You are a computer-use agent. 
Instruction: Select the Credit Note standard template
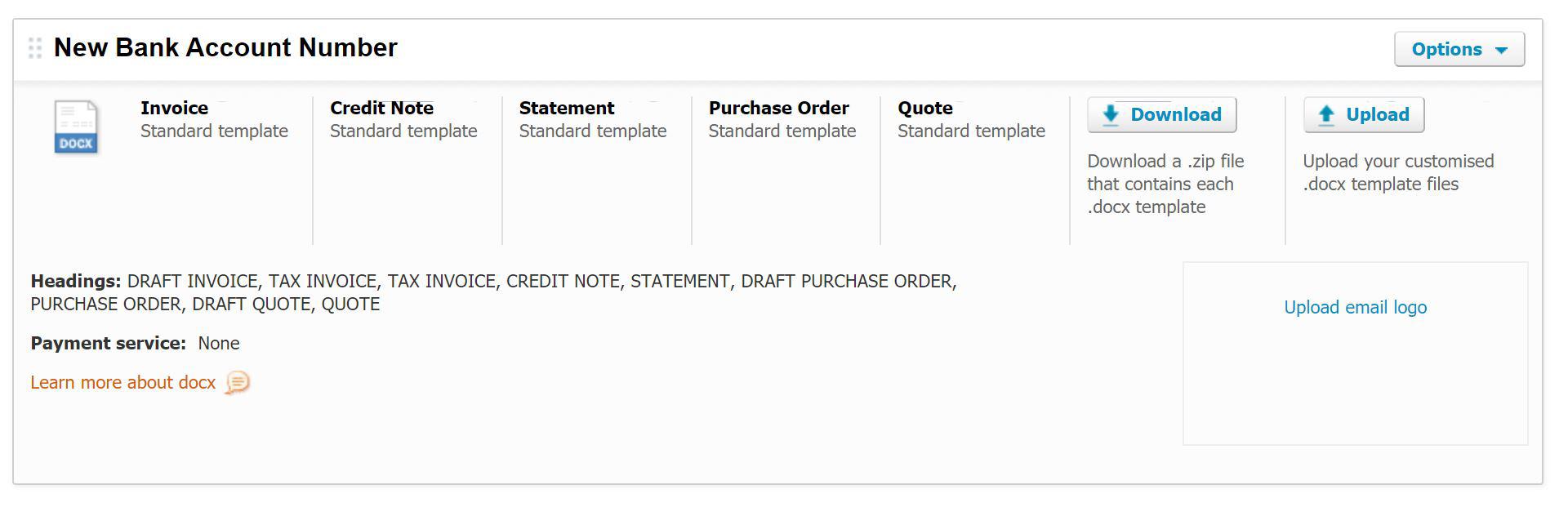(403, 119)
